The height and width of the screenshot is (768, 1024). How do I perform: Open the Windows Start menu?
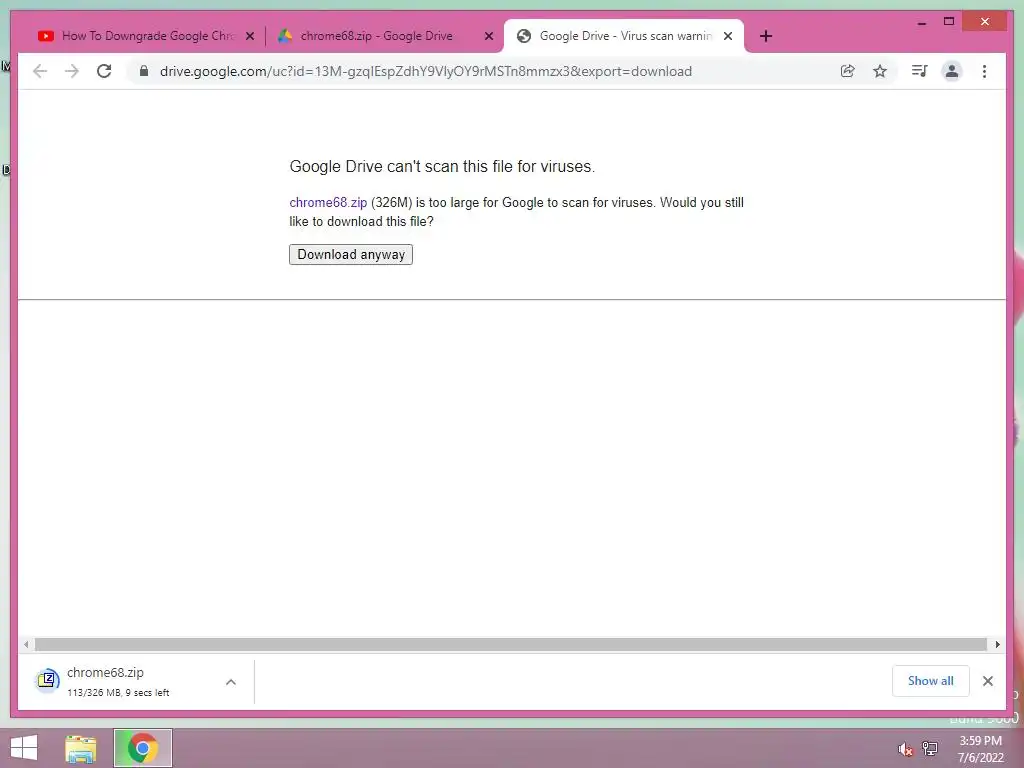point(24,748)
